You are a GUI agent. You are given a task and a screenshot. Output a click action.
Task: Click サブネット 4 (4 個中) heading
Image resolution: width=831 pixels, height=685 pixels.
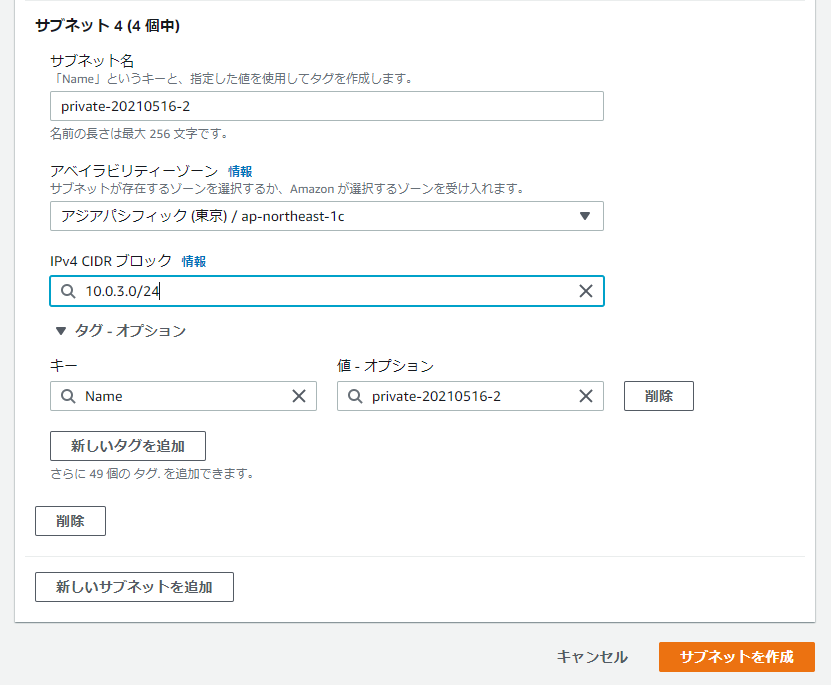coord(108,25)
